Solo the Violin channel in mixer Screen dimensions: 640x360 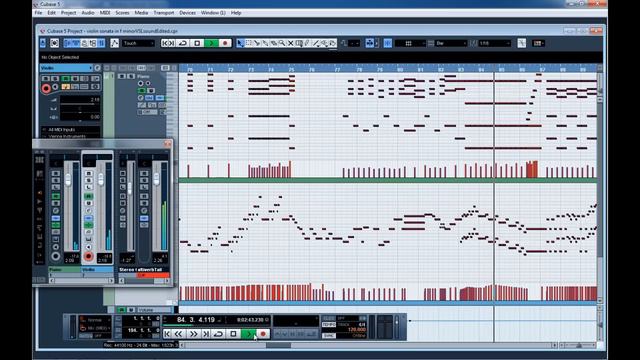88,180
